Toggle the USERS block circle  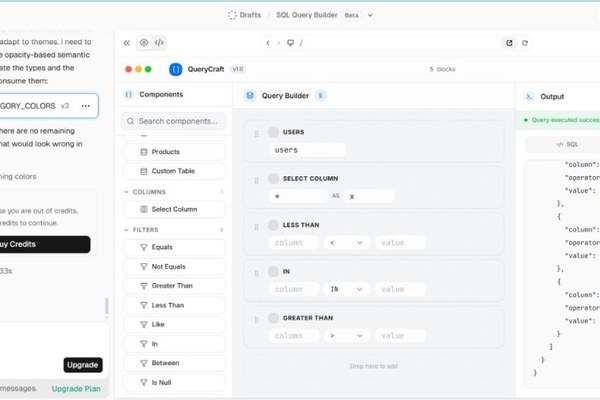[x=273, y=132]
